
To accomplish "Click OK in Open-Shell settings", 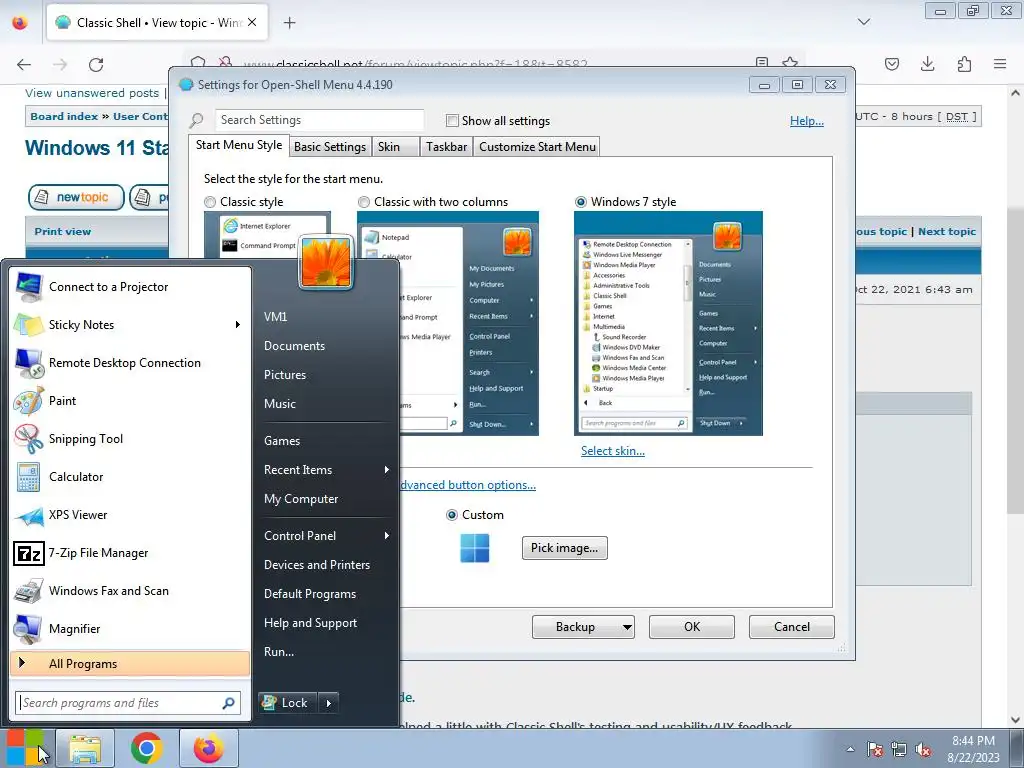I will click(692, 627).
